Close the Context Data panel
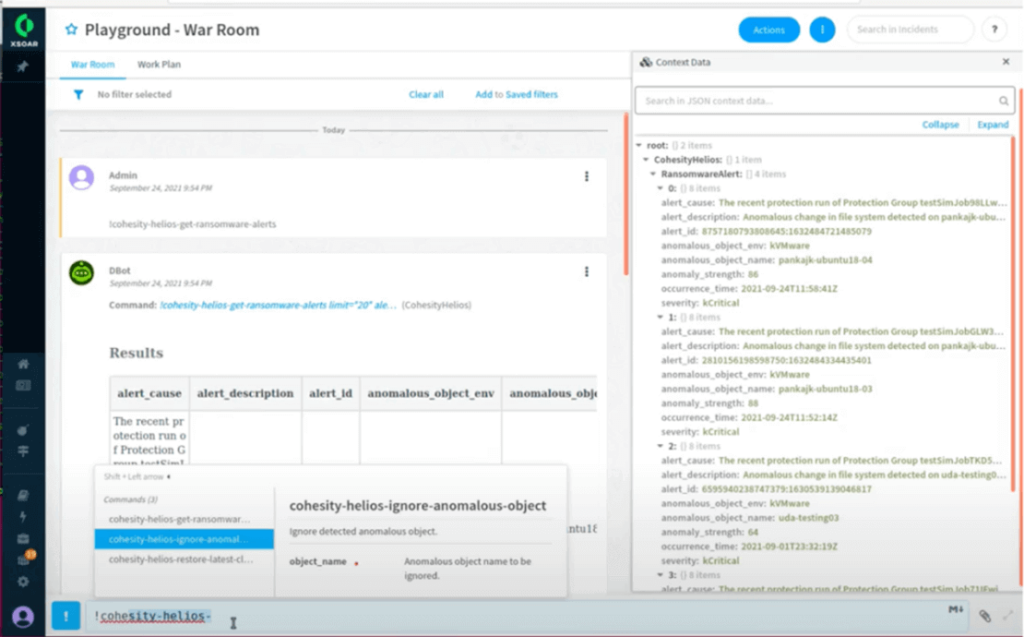This screenshot has width=1024, height=637. [x=1006, y=62]
